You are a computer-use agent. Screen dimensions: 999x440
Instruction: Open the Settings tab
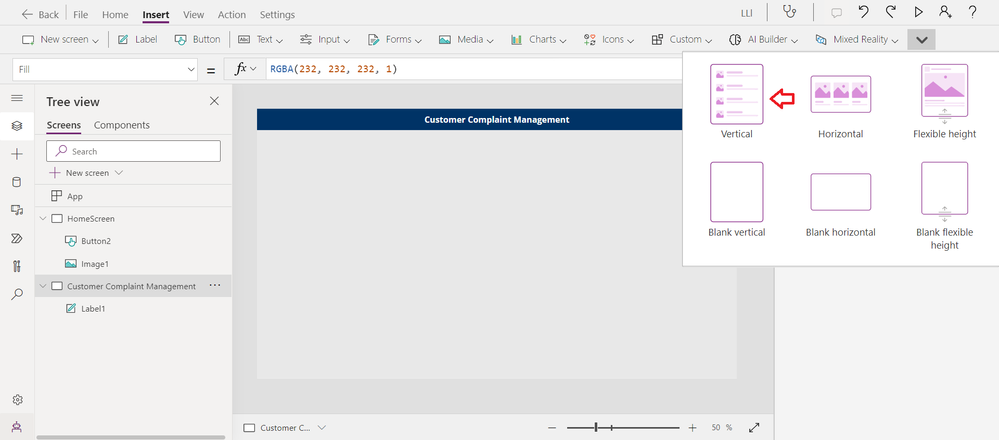tap(277, 14)
